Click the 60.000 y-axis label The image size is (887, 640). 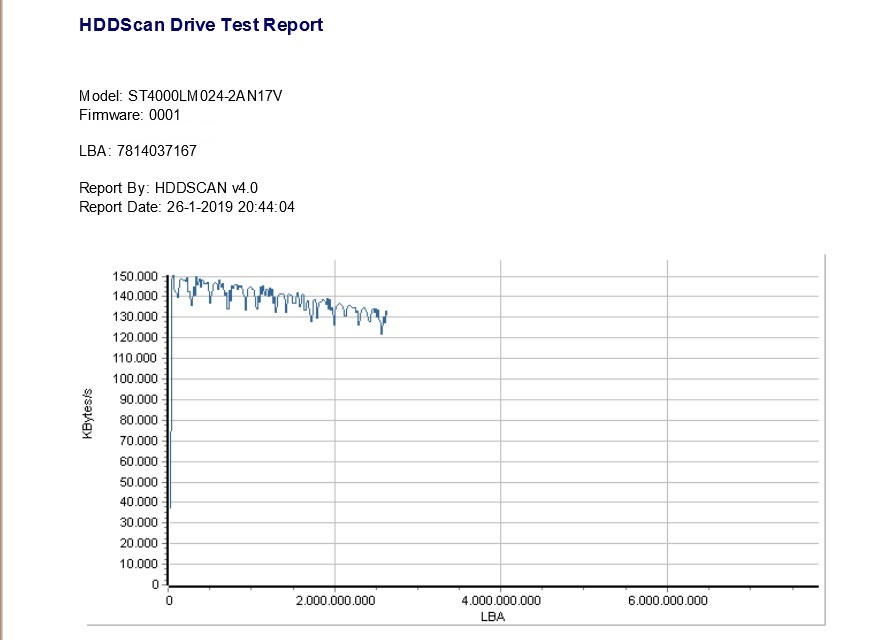tap(138, 462)
